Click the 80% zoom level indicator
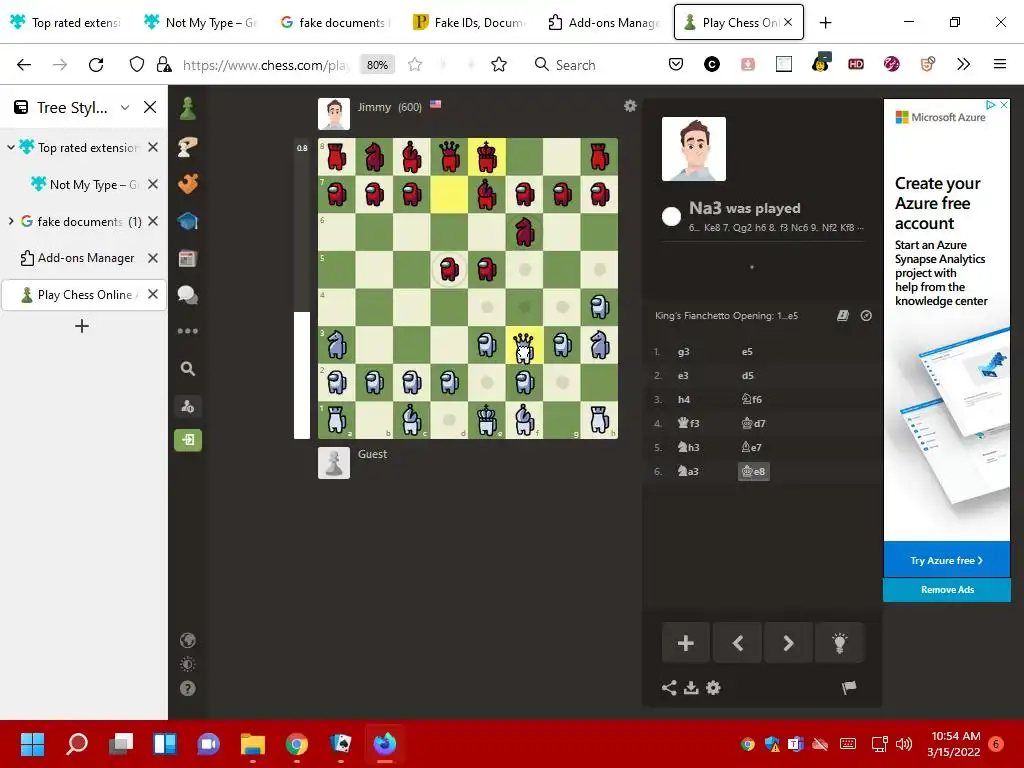This screenshot has width=1024, height=768. 377,65
